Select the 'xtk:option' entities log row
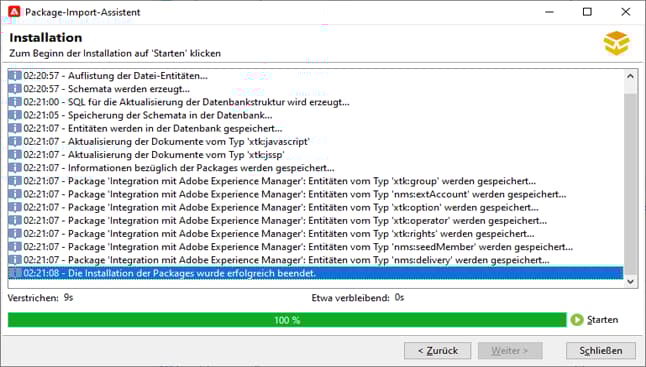 tap(316, 208)
